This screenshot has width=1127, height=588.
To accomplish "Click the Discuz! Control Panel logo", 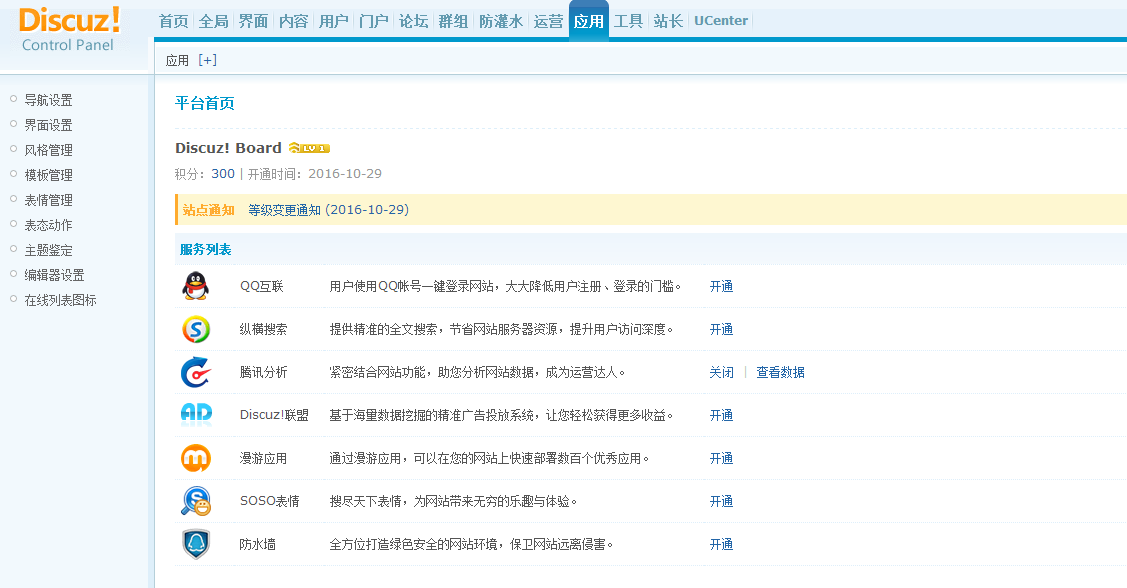I will pyautogui.click(x=69, y=29).
